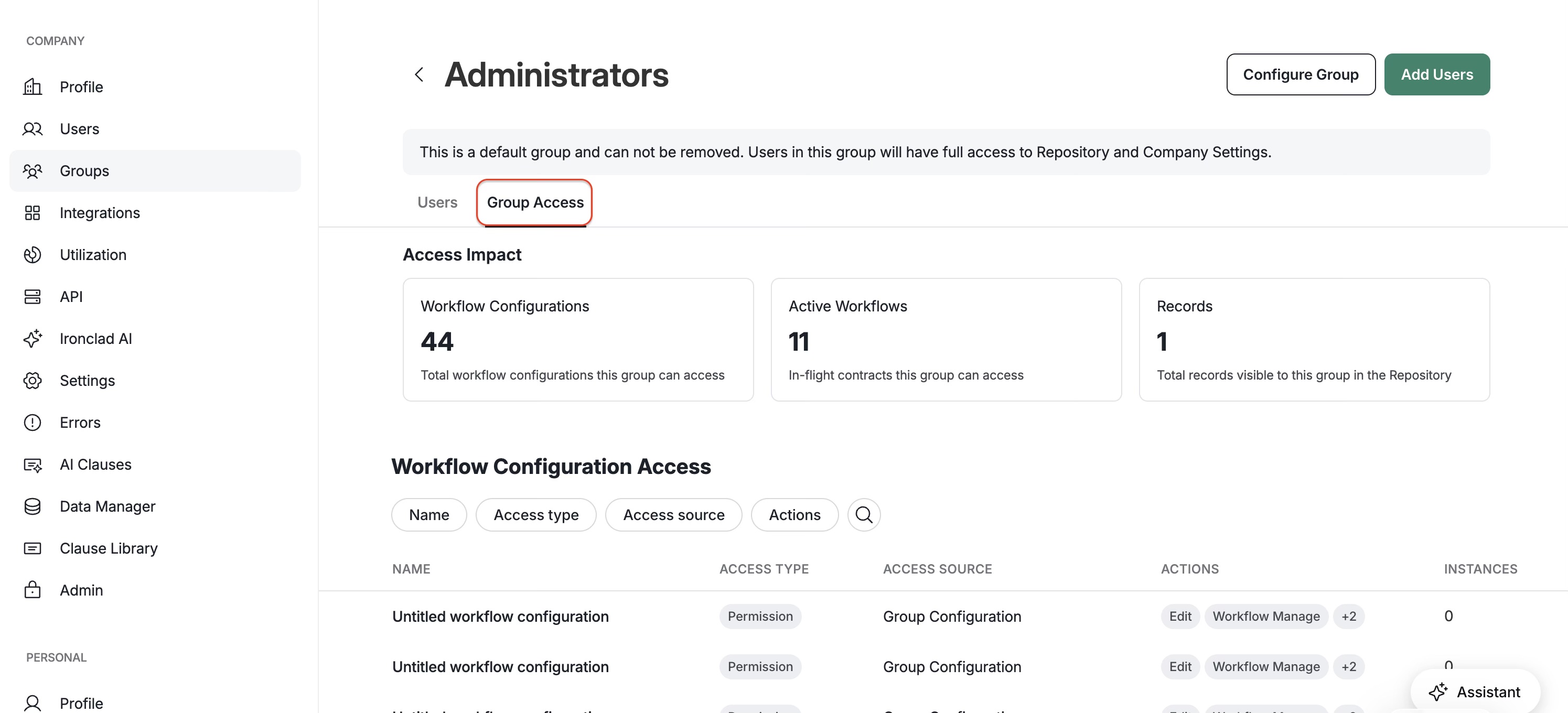Image resolution: width=1568 pixels, height=713 pixels.
Task: Expand the Access source filter
Action: pyautogui.click(x=673, y=515)
